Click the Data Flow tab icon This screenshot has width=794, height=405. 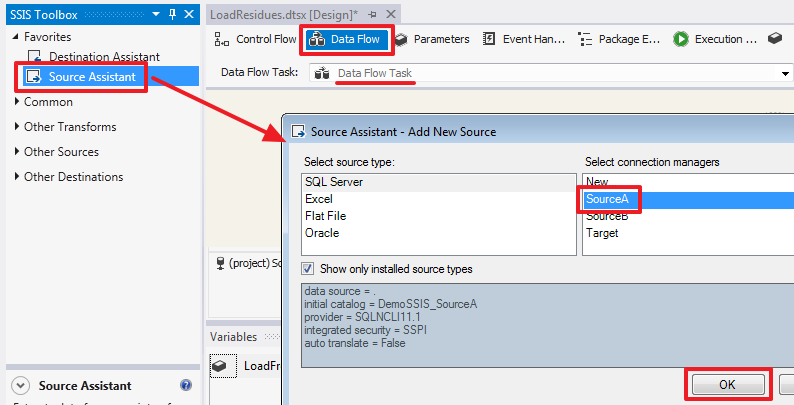(x=317, y=39)
